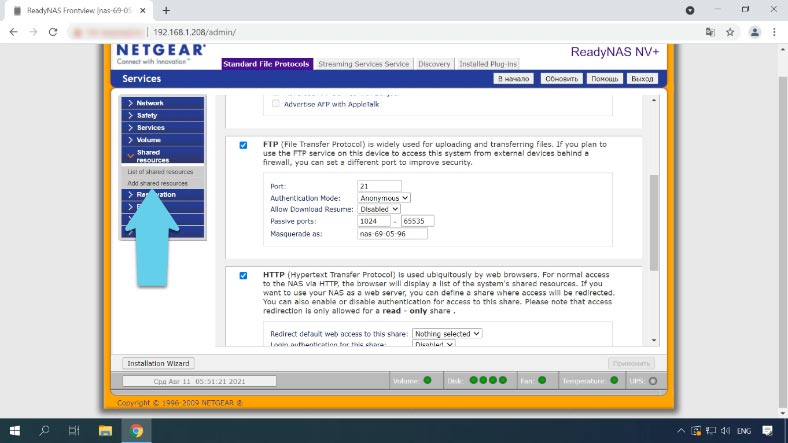788x443 pixels.
Task: Click the network icon in the system tray
Action: point(711,430)
